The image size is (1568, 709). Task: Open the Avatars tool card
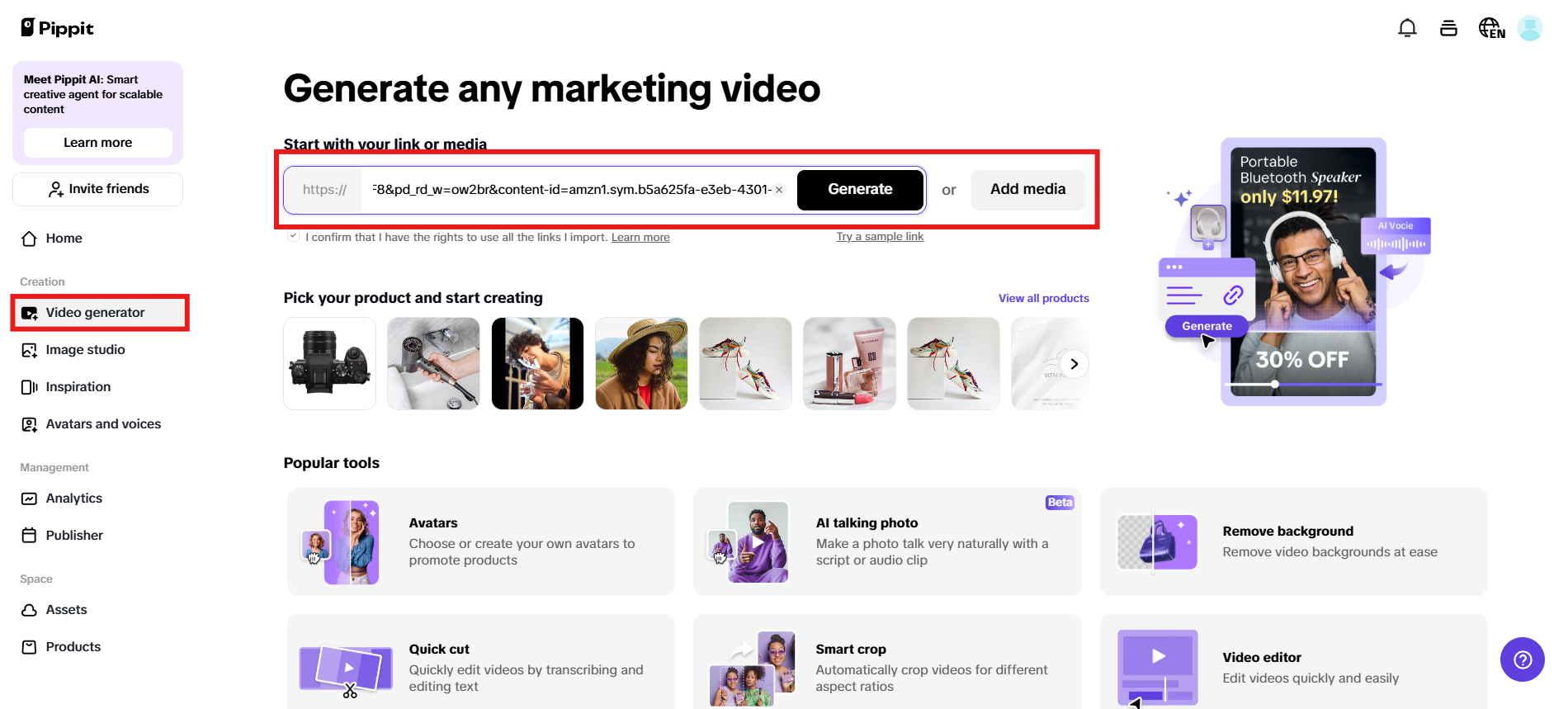481,541
